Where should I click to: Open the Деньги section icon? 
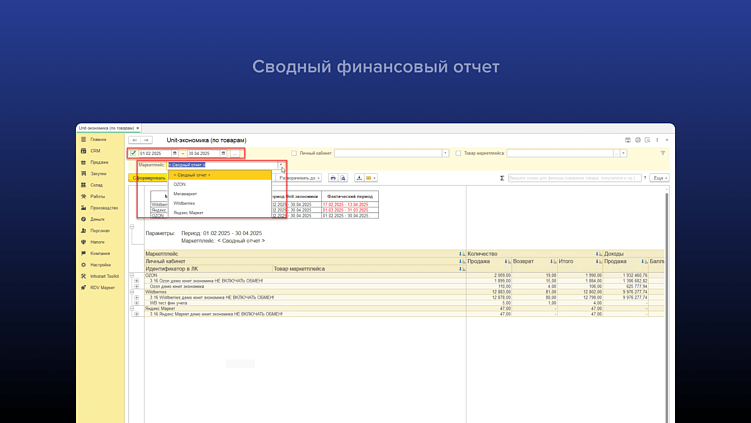(x=83, y=219)
